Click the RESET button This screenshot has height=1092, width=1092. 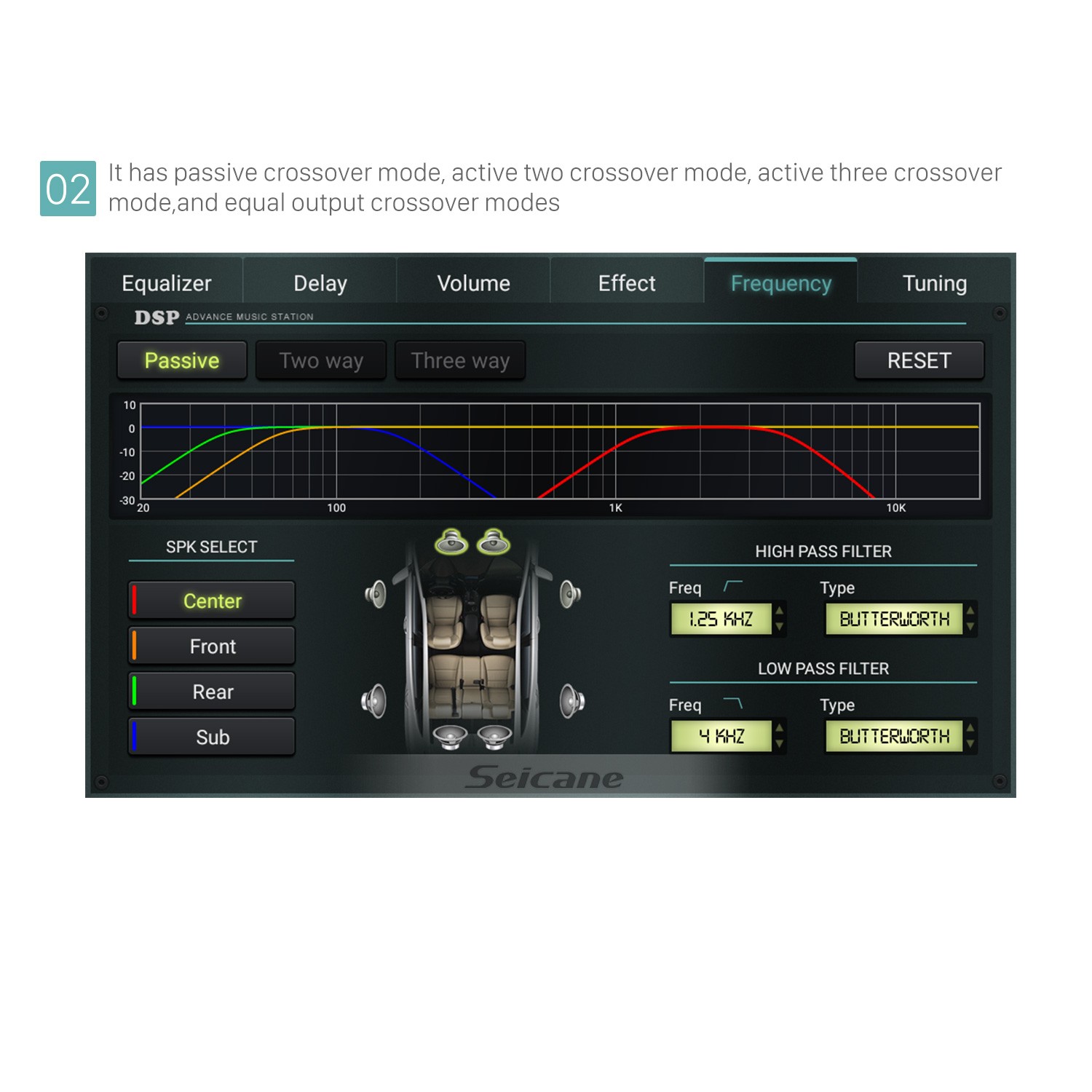coord(919,360)
